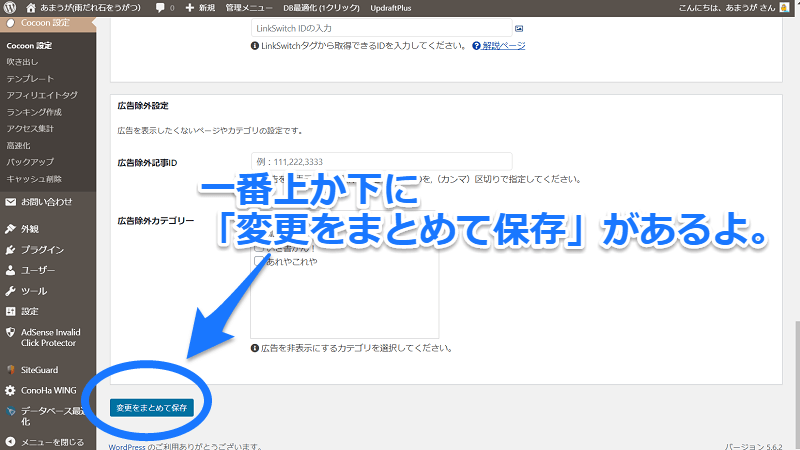
Task: Open AdSense Invalid Click Protector shield menu
Action: pyautogui.click(x=12, y=332)
